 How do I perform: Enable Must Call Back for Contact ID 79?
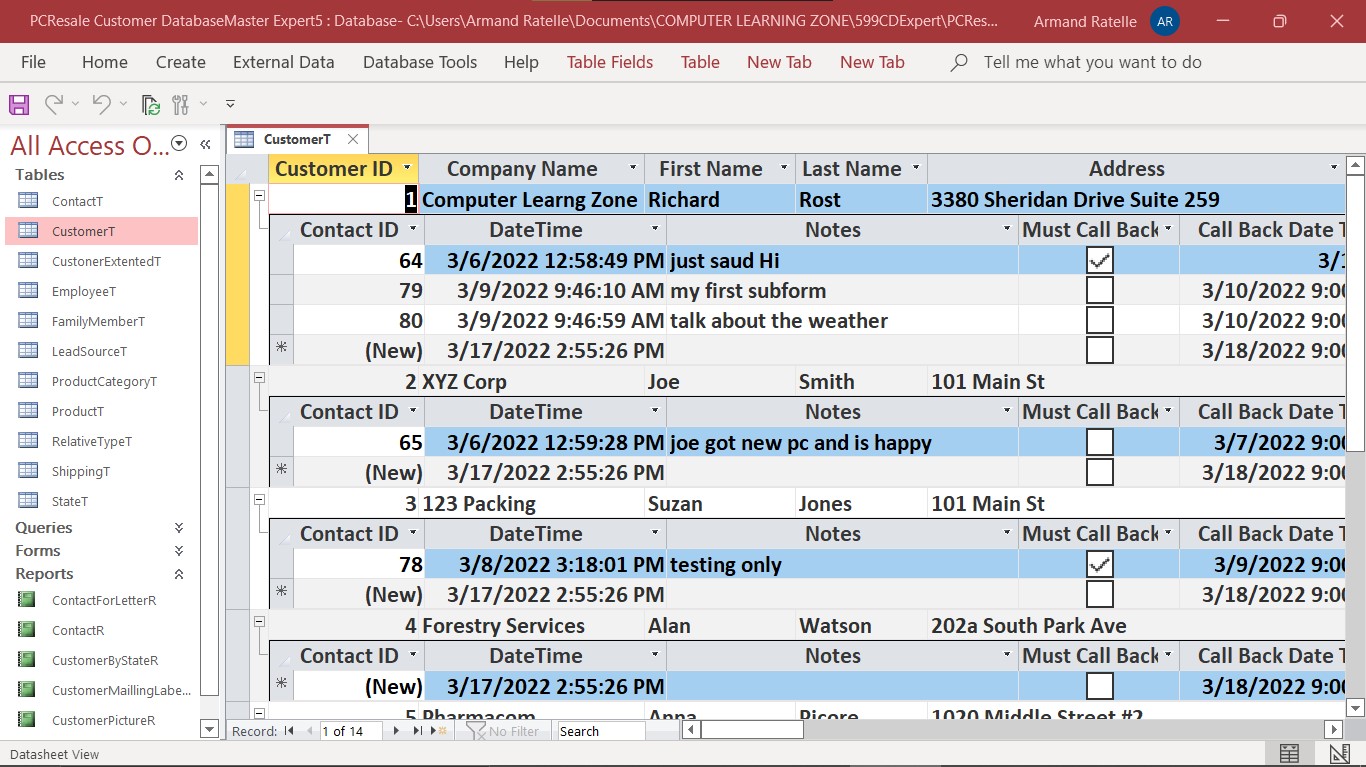pos(1098,290)
